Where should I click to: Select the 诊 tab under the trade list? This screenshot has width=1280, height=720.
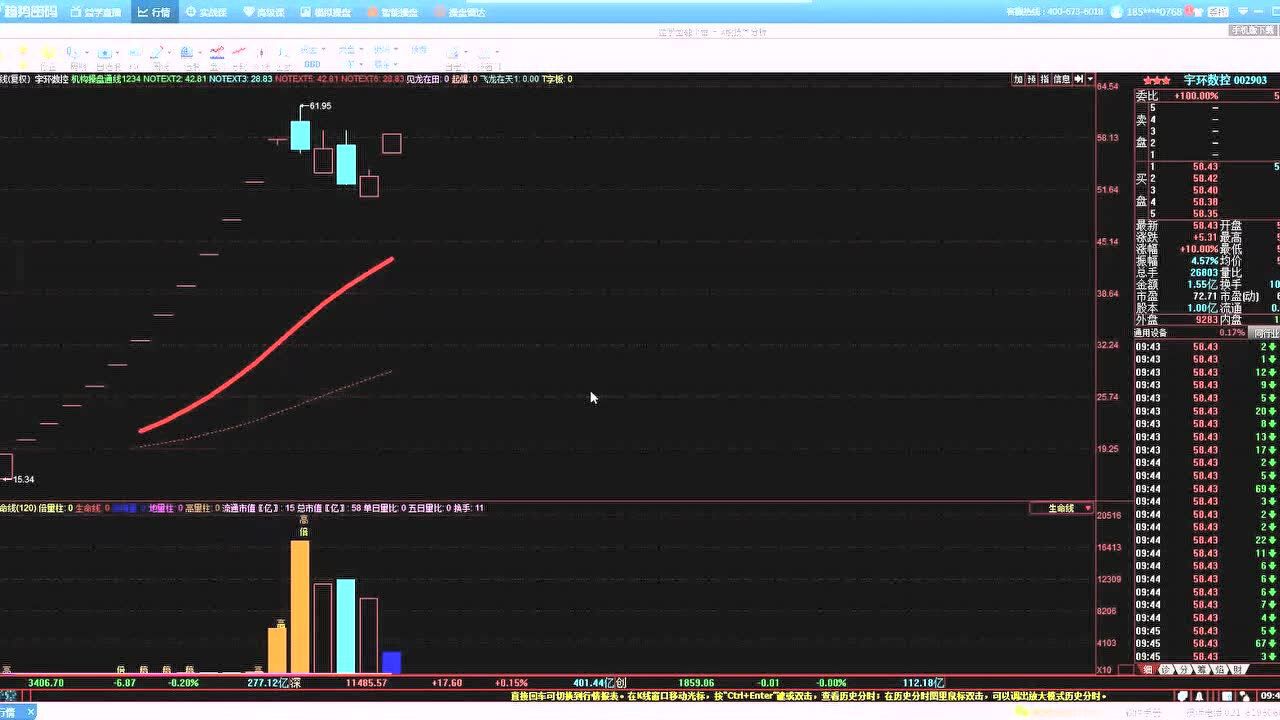1166,669
